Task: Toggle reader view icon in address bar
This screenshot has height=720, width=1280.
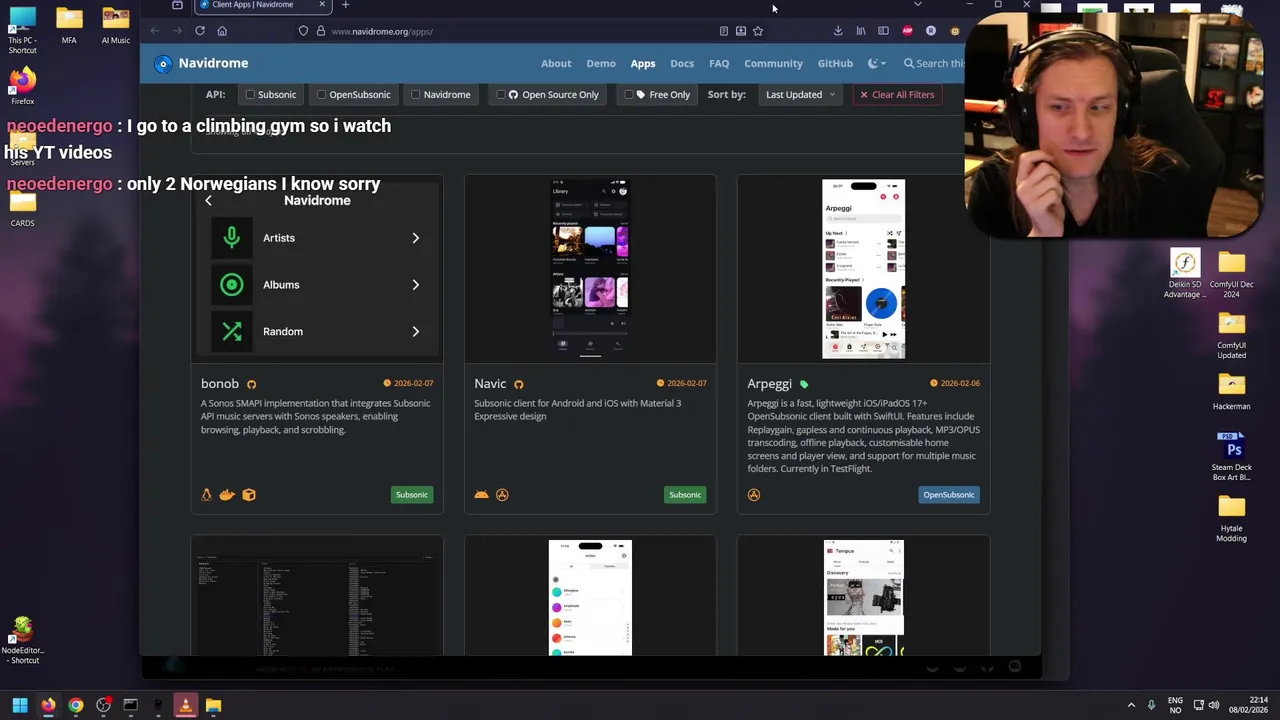Action: [x=723, y=31]
